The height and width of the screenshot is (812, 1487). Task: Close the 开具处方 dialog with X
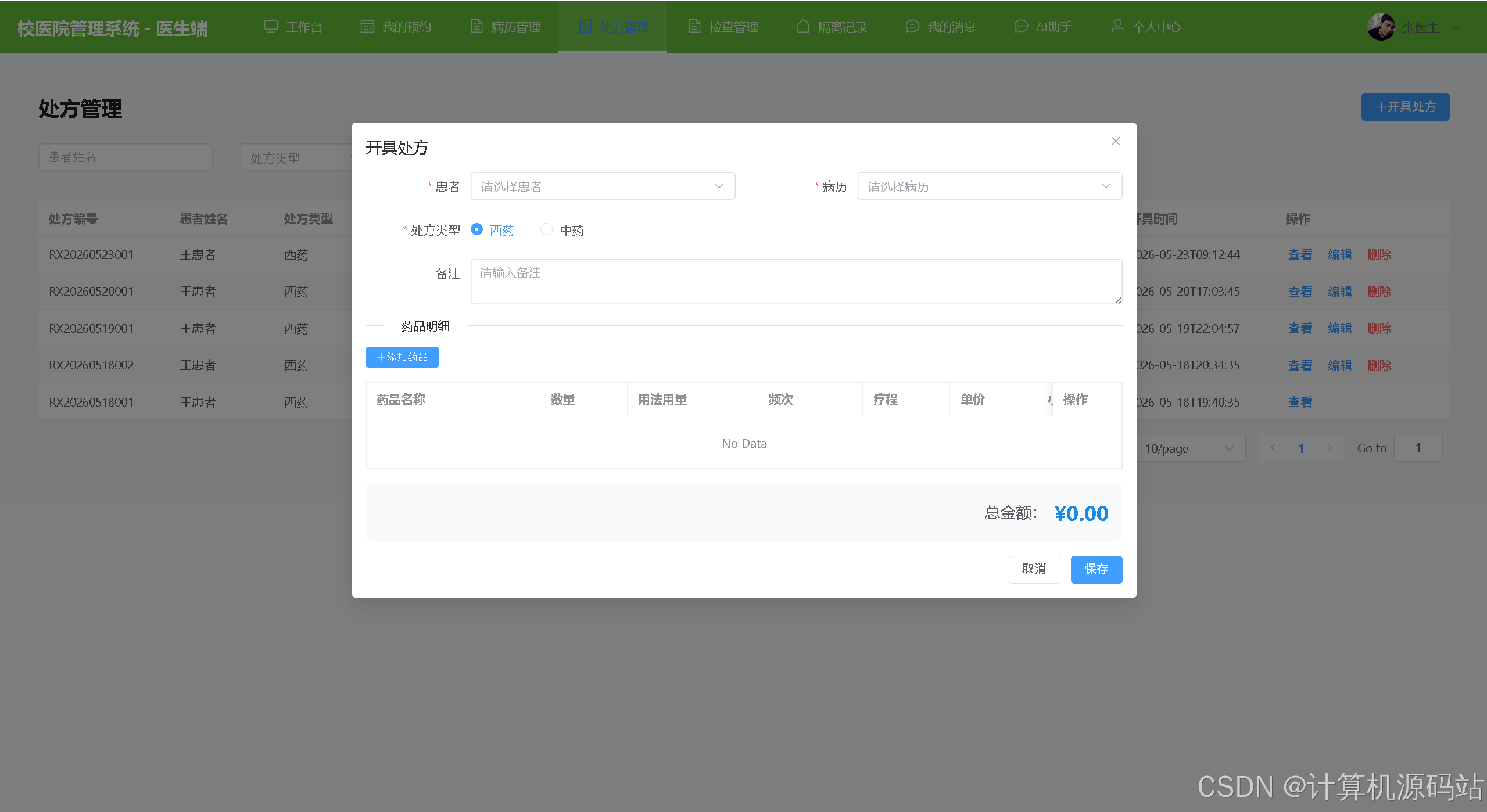tap(1115, 141)
